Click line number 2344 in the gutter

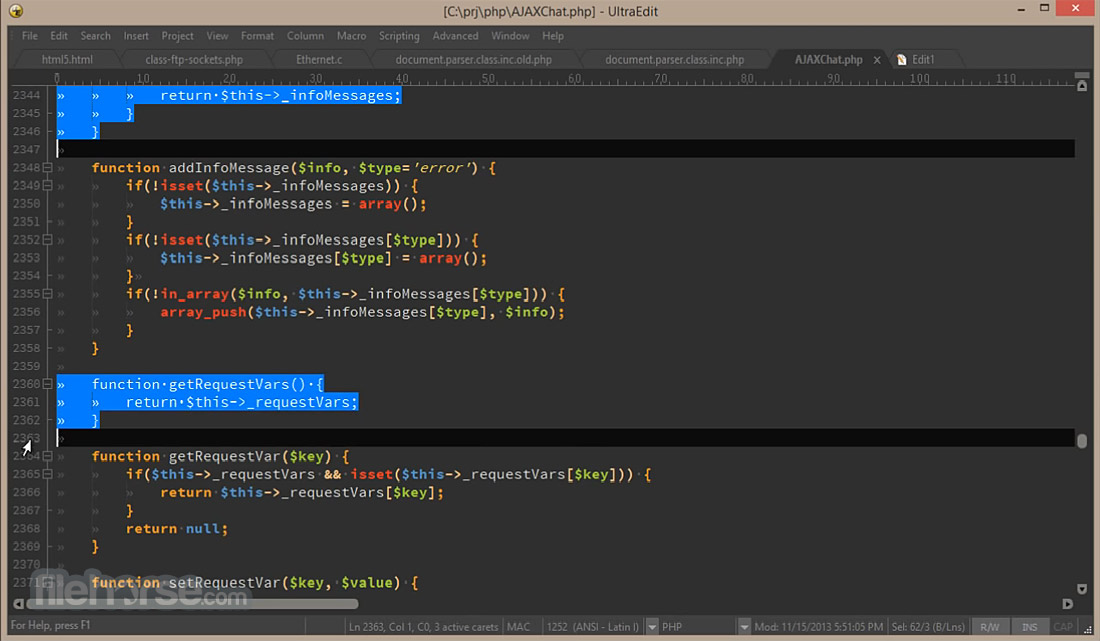[x=27, y=95]
